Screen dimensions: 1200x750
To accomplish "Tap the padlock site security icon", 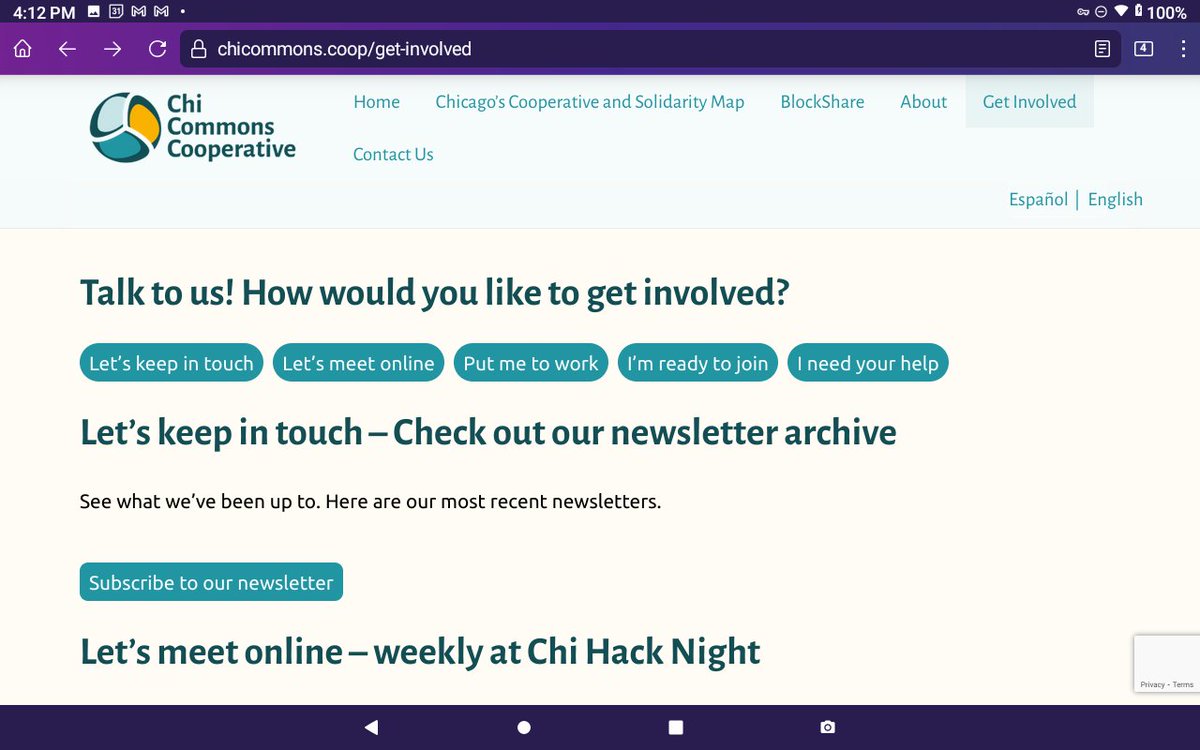I will [198, 49].
